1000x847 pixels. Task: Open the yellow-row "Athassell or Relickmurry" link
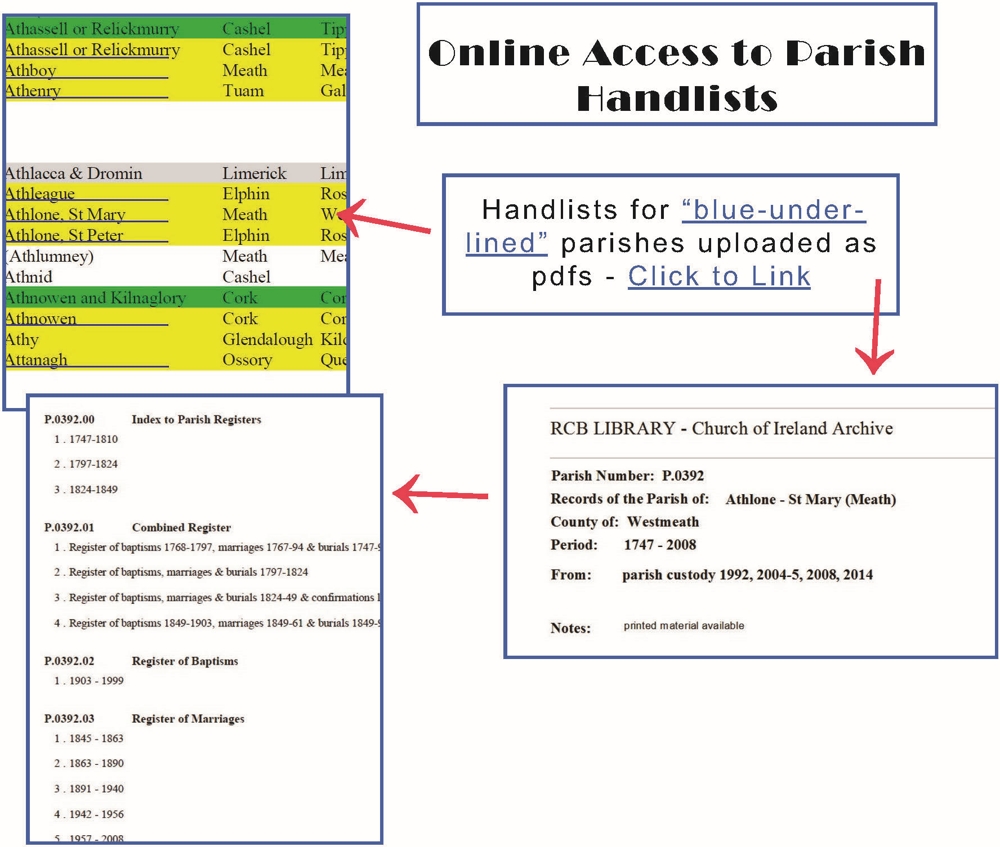coord(92,50)
